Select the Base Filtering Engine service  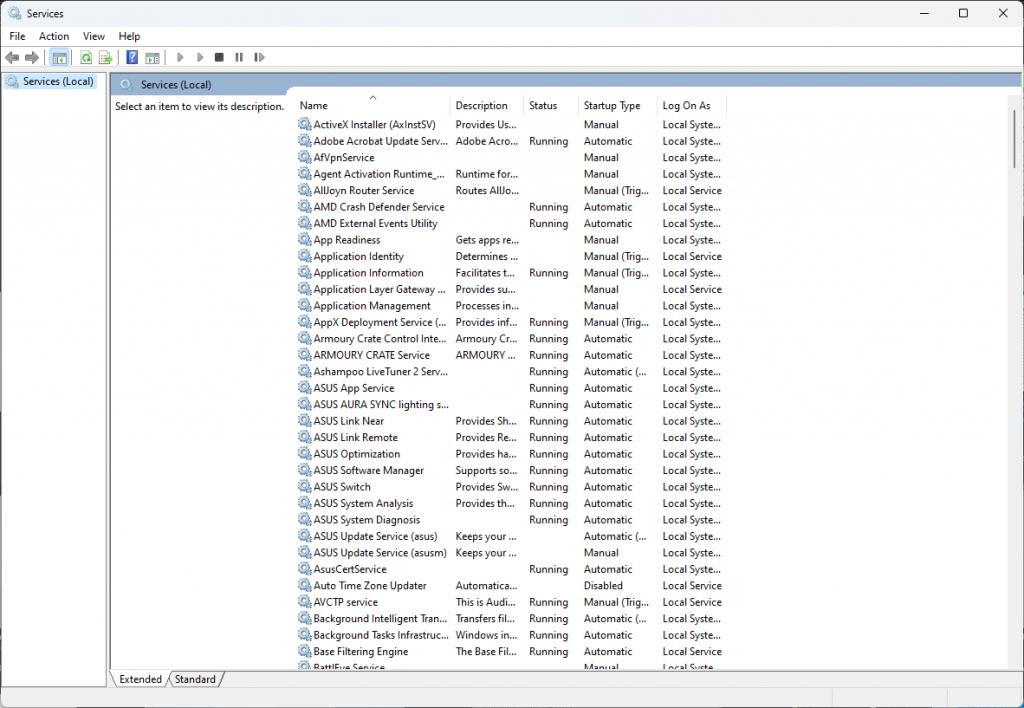click(x=360, y=651)
